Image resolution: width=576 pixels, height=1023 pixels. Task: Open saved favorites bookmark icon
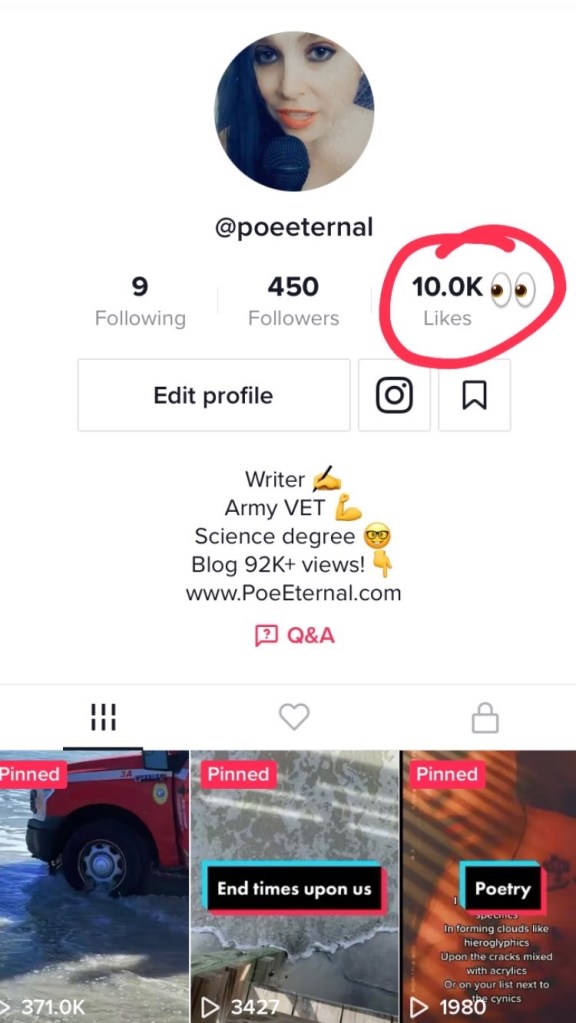pyautogui.click(x=474, y=395)
